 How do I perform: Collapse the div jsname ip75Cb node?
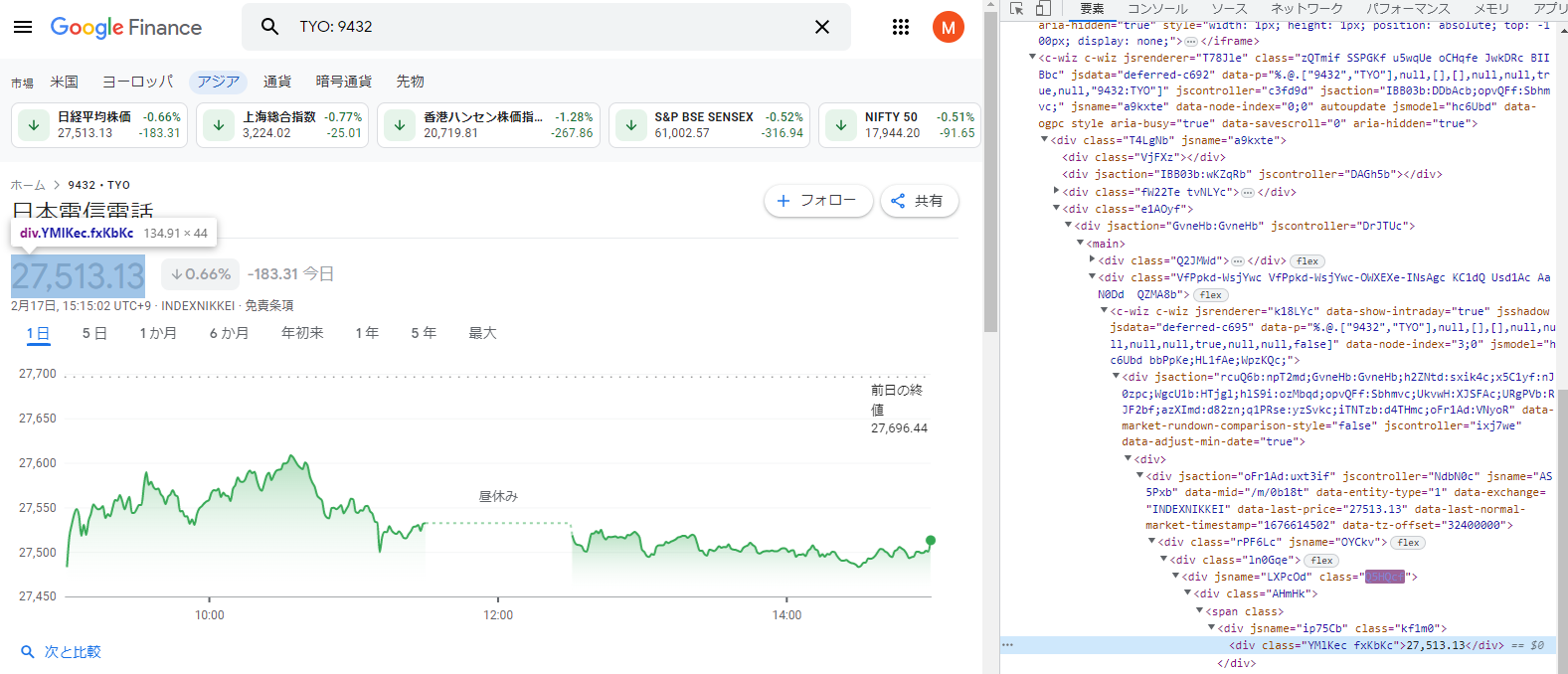point(1211,628)
